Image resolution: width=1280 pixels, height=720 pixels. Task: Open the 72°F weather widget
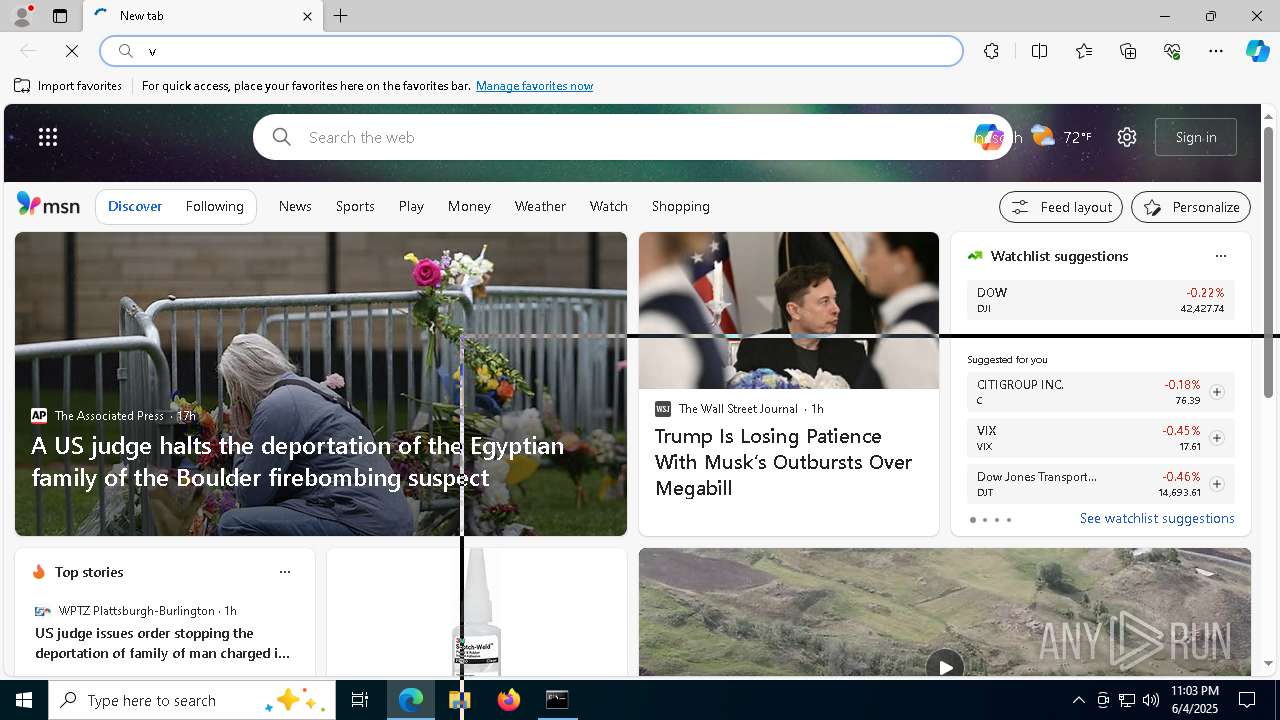1062,137
